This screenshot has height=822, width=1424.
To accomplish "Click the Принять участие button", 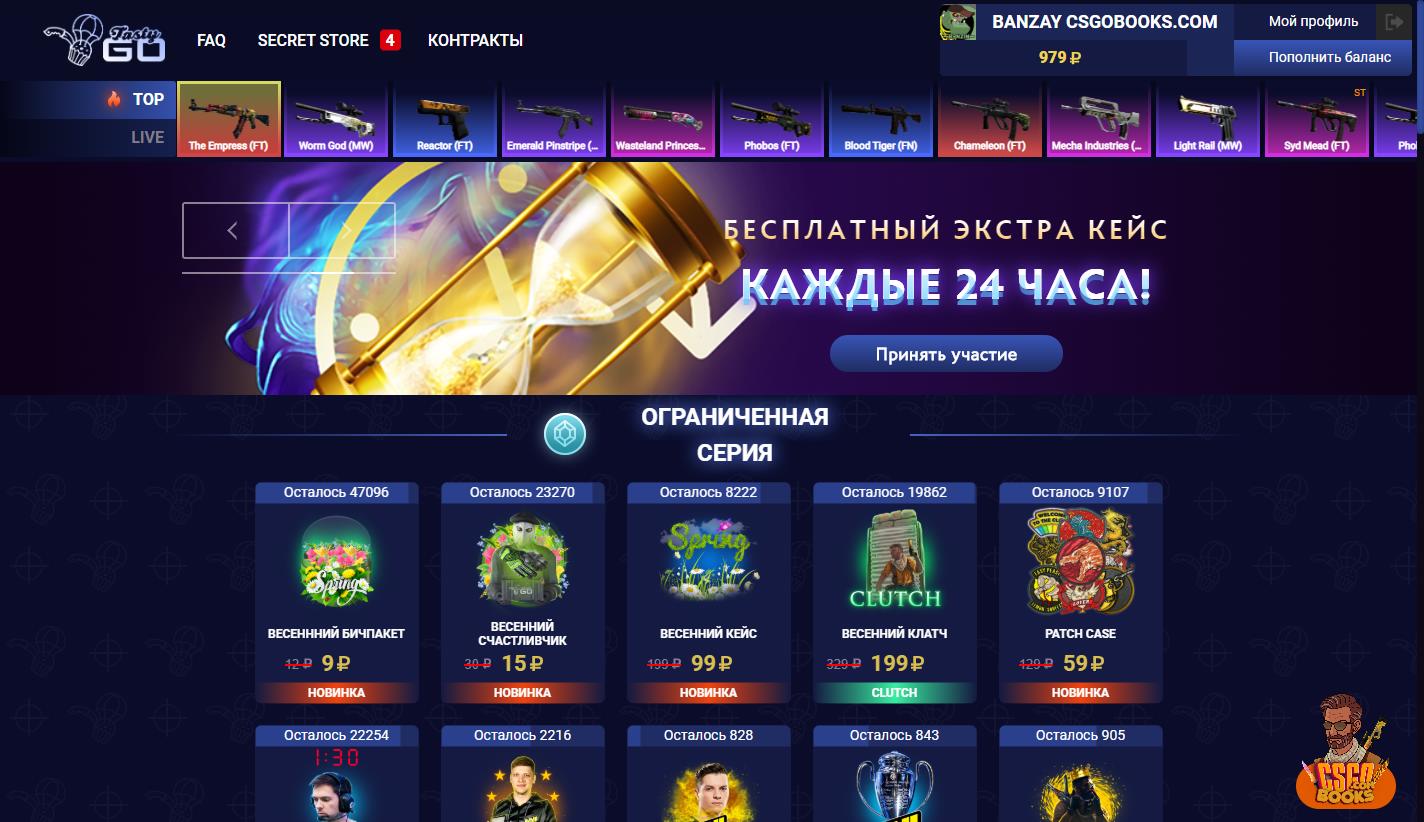I will [946, 354].
